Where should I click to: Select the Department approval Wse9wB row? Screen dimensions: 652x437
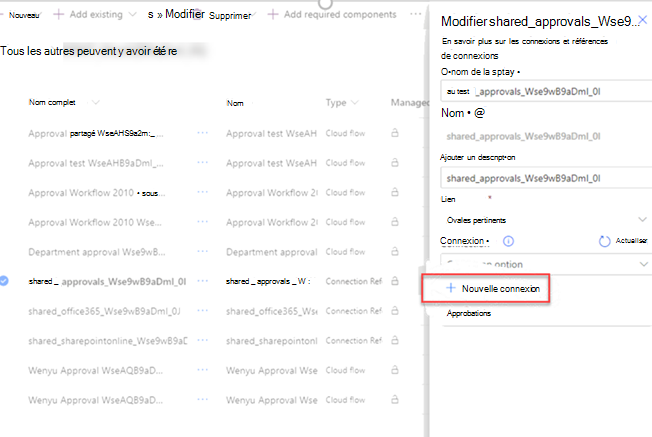(x=96, y=252)
